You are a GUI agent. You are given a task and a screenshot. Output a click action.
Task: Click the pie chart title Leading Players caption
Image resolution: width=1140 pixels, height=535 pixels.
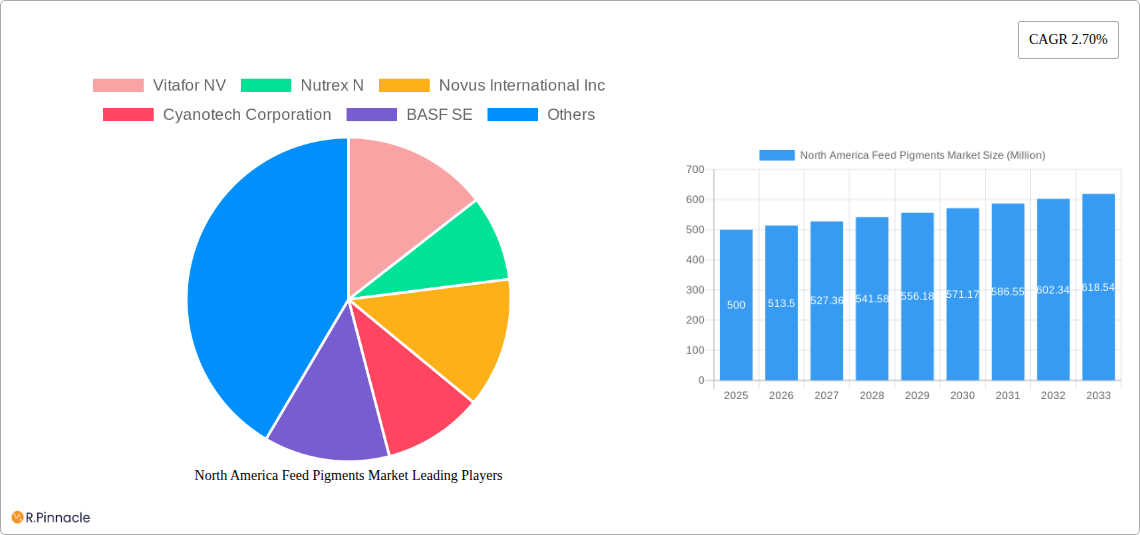[x=348, y=475]
